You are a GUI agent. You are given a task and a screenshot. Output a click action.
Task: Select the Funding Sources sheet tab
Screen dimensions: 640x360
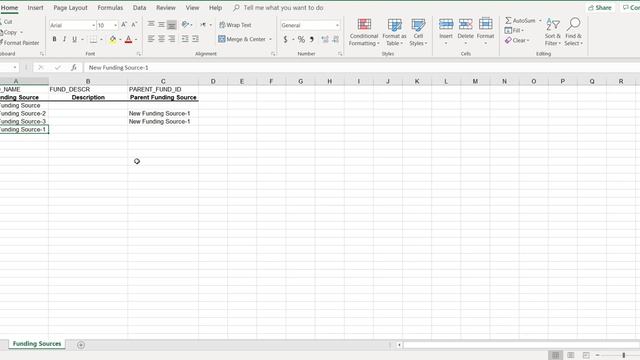37,344
